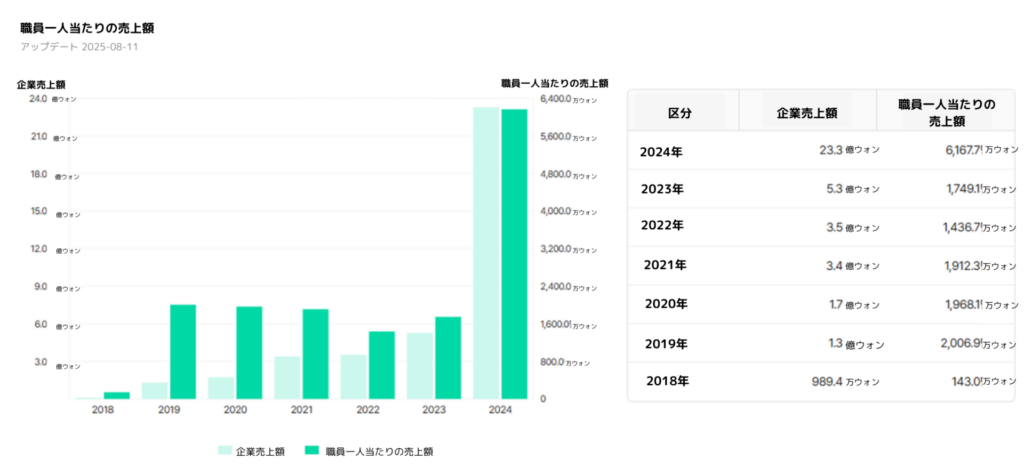Image resolution: width=1024 pixels, height=468 pixels.
Task: Toggle the 職員一人当たりの売上額 series via its legend label
Action: [x=379, y=452]
